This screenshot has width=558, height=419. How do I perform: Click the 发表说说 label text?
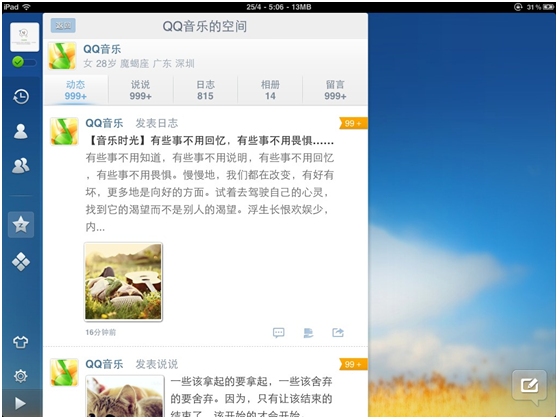(157, 364)
